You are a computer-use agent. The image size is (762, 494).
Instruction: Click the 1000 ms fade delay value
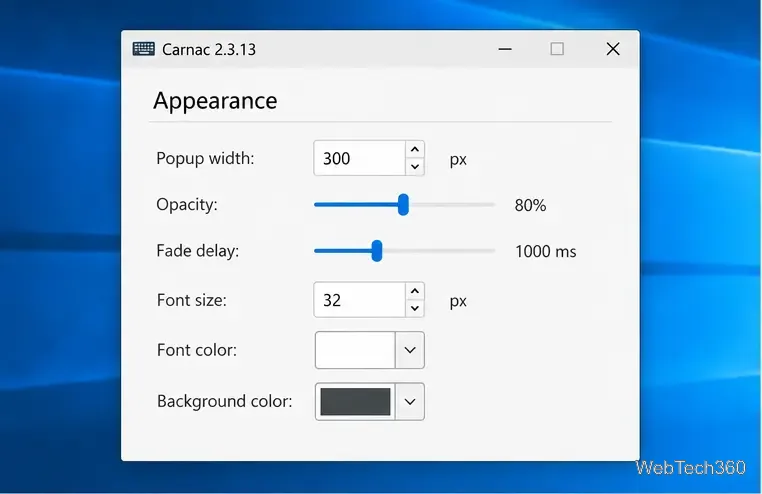(x=545, y=252)
